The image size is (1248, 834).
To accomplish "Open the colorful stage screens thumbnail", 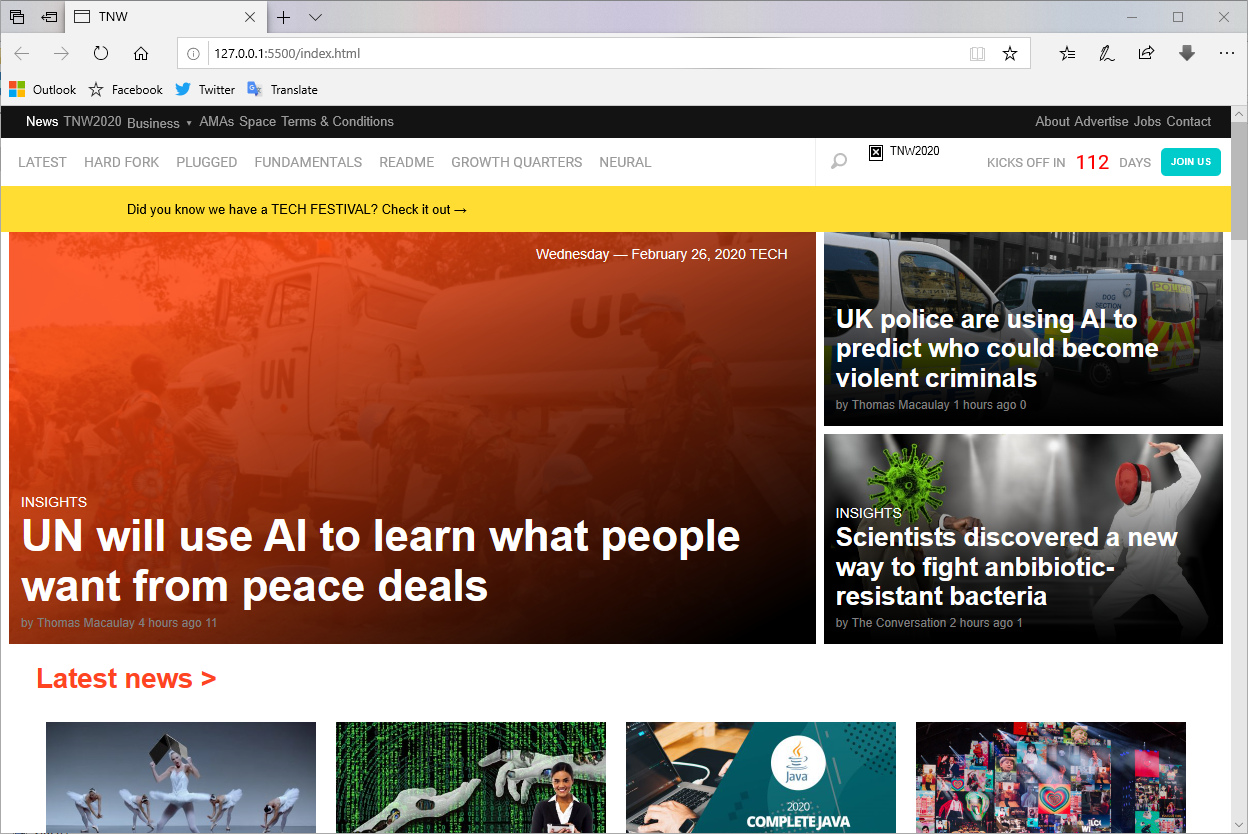I will [1051, 777].
